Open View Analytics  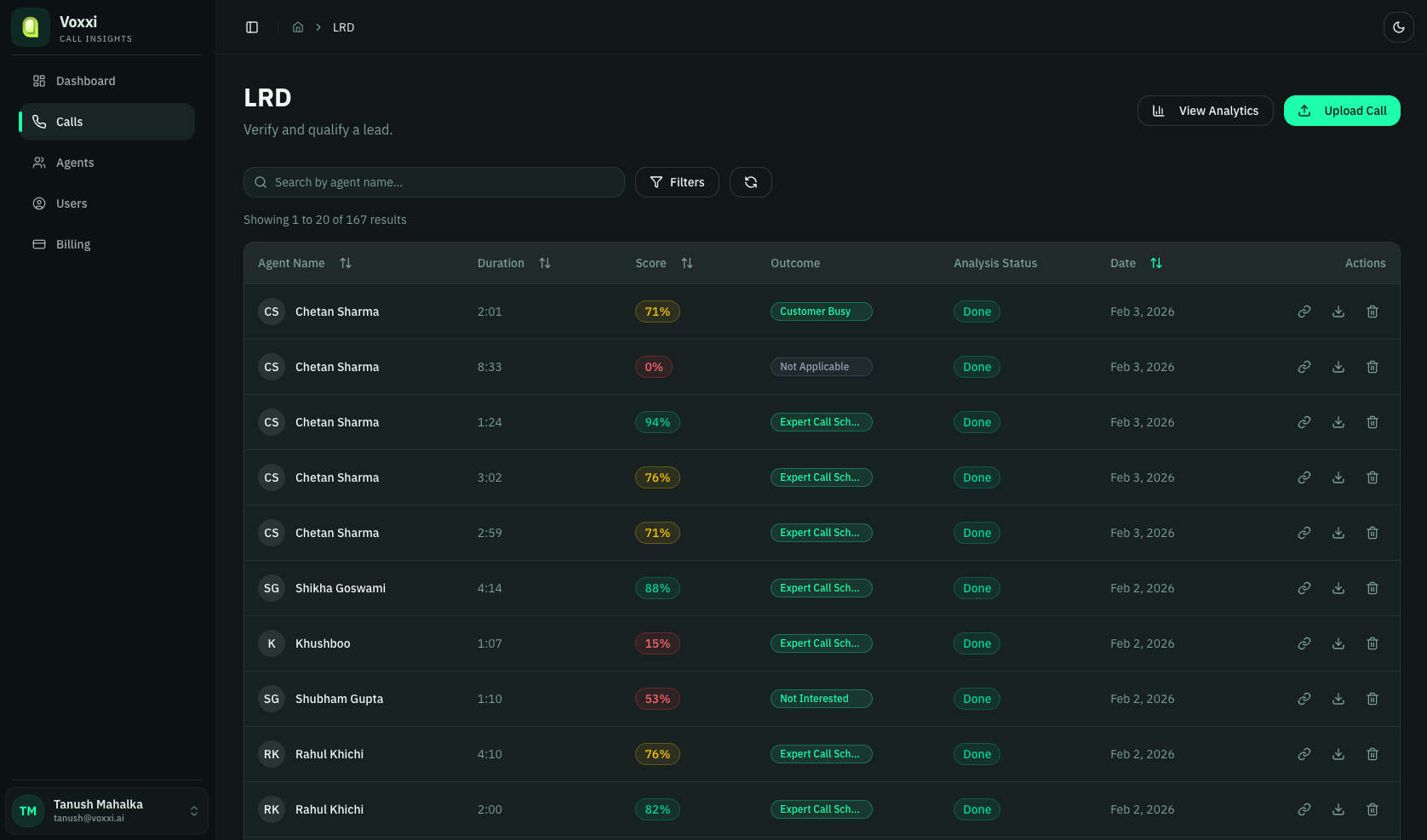(x=1205, y=111)
